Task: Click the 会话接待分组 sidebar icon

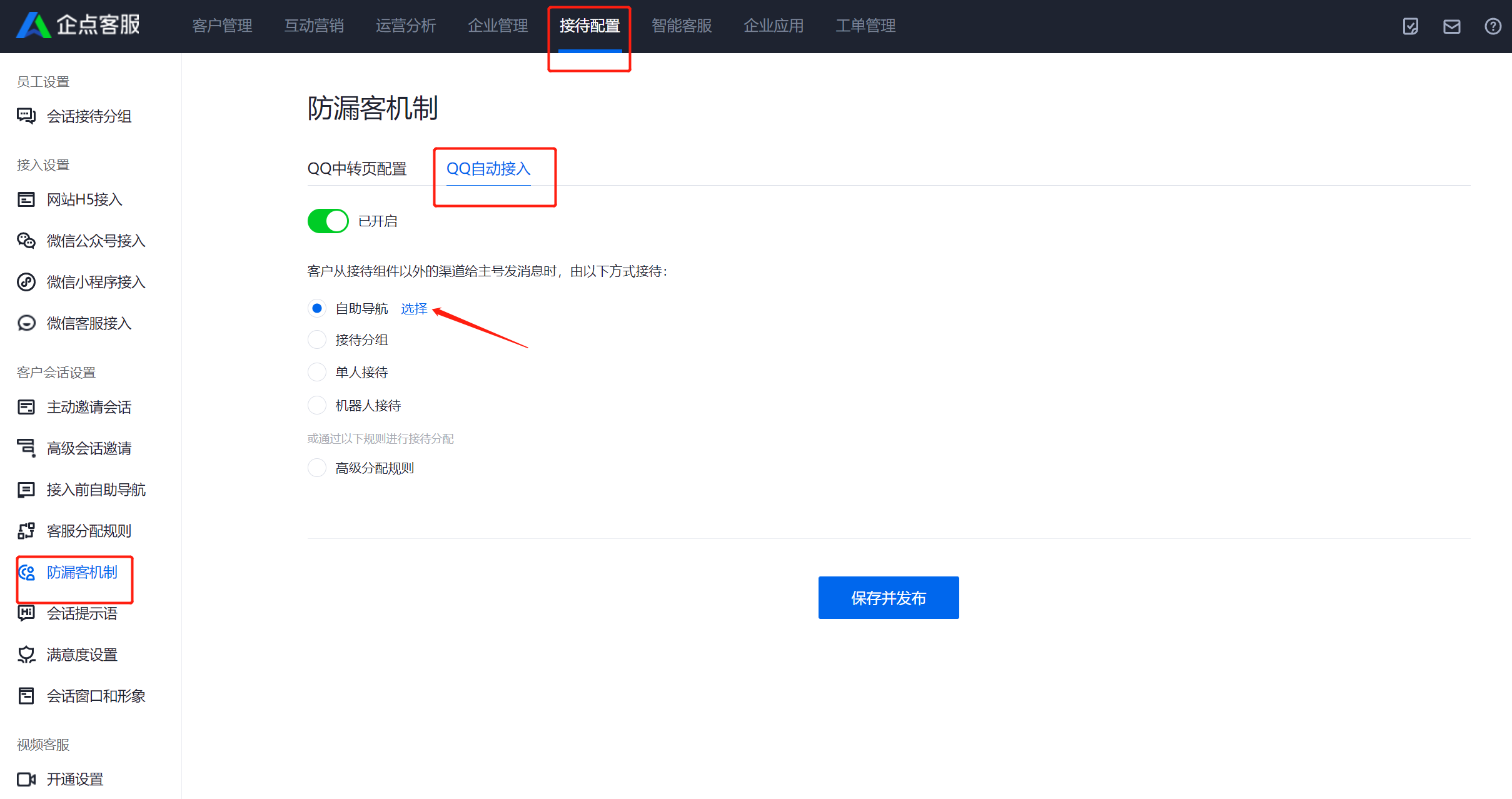Action: (26, 116)
